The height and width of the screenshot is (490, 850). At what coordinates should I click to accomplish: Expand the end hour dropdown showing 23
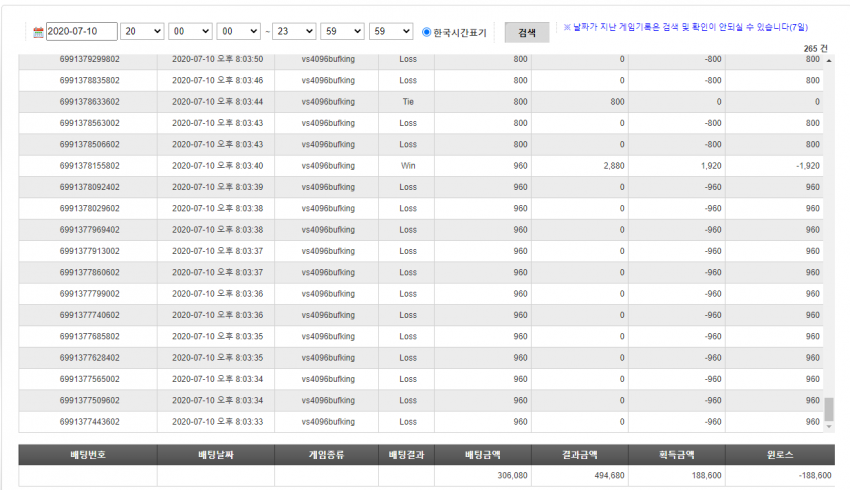click(294, 31)
